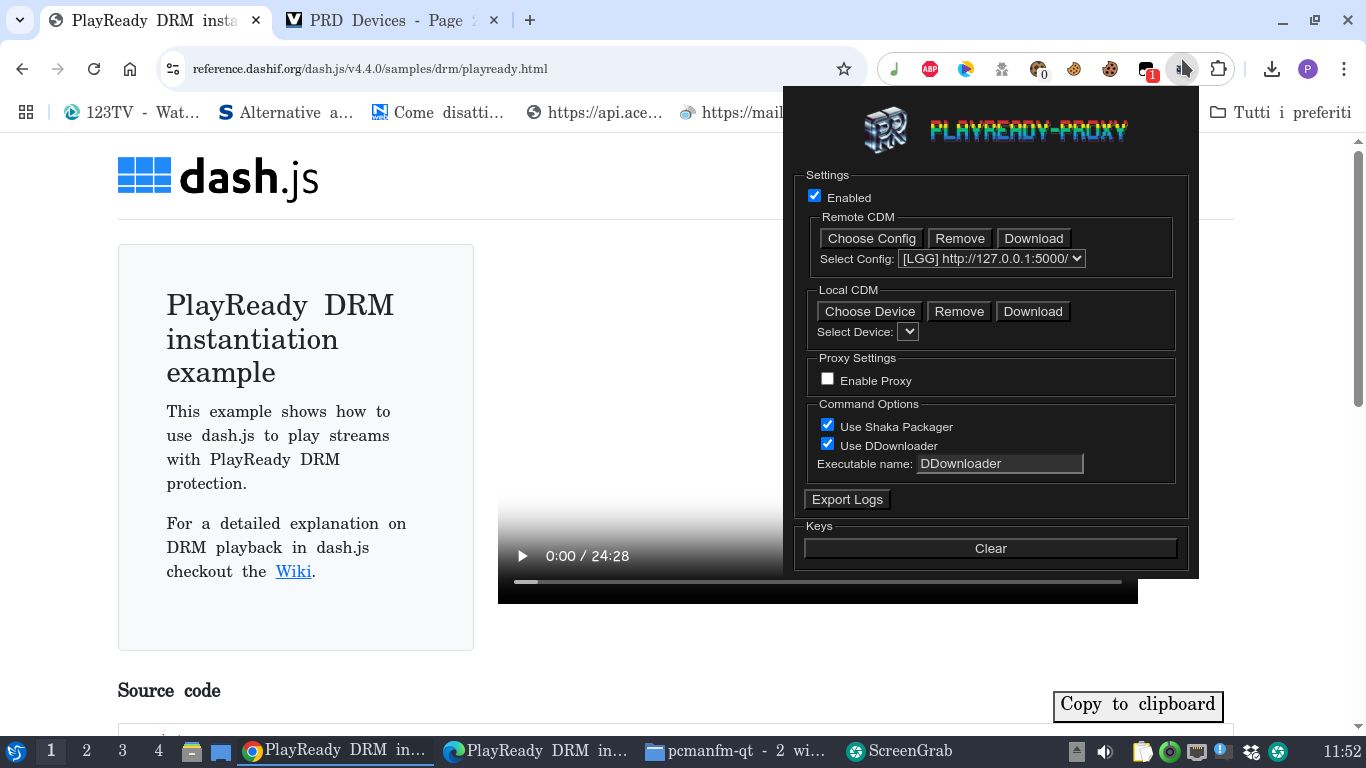The height and width of the screenshot is (768, 1366).
Task: Open the Wiki link
Action: pyautogui.click(x=293, y=572)
